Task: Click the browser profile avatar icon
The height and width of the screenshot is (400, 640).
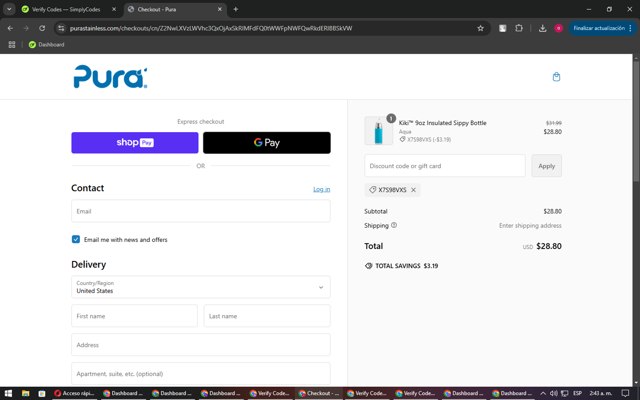Action: coord(558,28)
